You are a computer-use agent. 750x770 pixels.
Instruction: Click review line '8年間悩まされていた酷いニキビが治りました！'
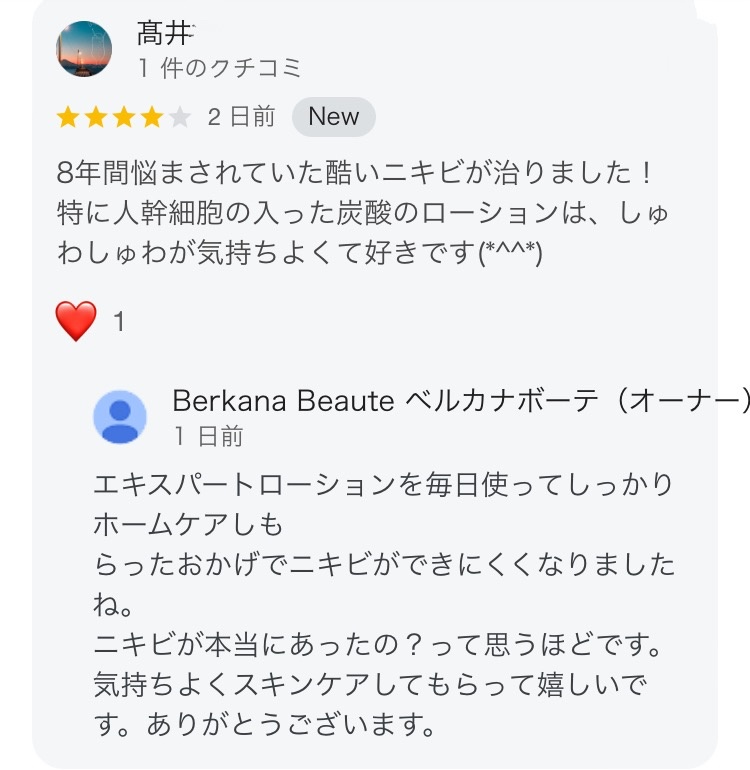(357, 172)
